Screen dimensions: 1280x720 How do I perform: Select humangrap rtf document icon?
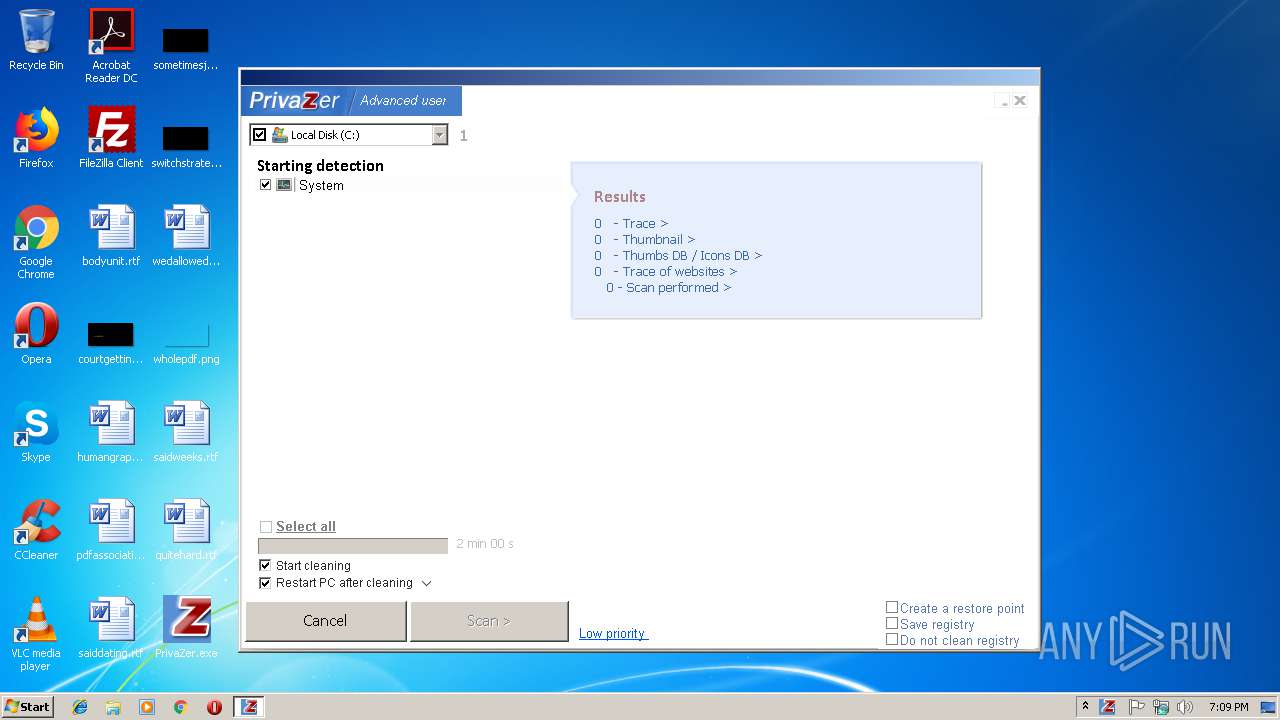coord(111,432)
